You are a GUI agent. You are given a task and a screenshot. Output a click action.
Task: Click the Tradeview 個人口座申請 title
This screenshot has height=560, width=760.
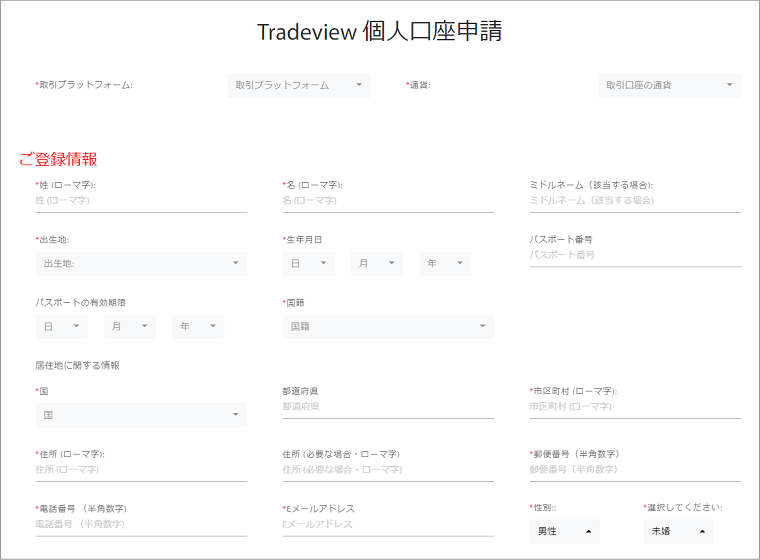click(x=380, y=32)
